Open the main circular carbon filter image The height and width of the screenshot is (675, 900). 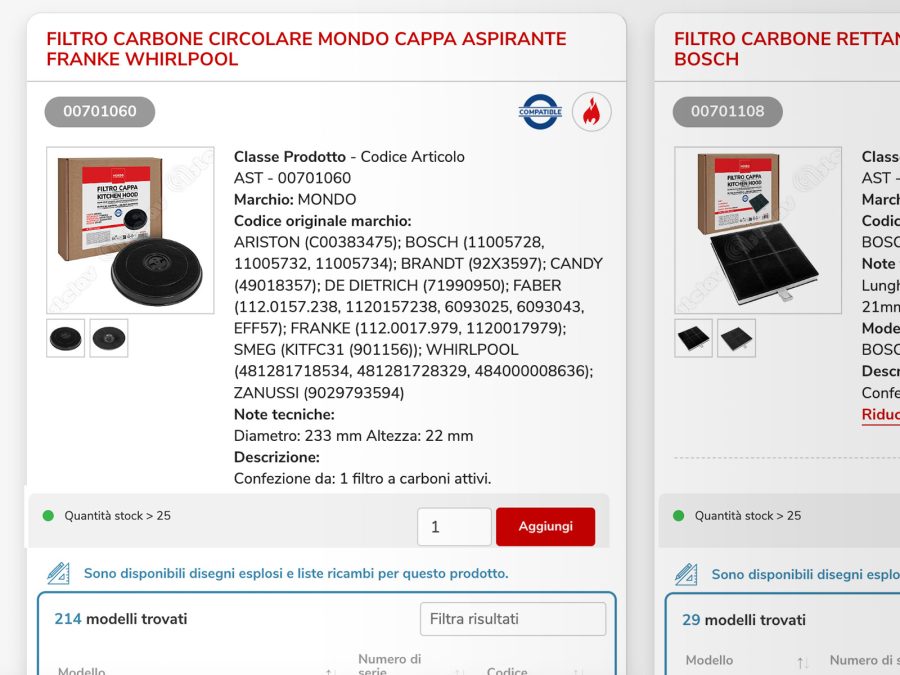(130, 230)
